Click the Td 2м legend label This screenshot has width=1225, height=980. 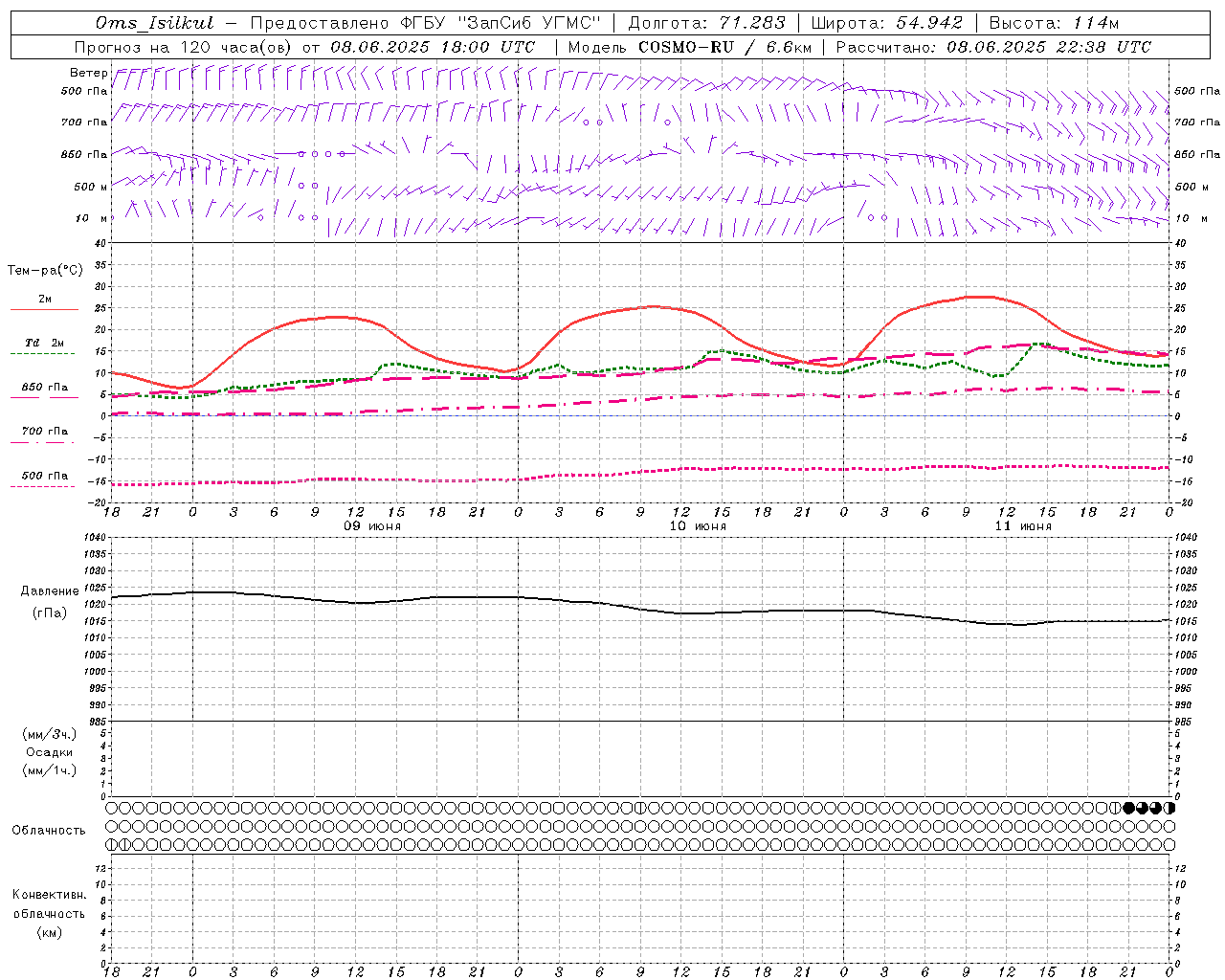click(45, 343)
